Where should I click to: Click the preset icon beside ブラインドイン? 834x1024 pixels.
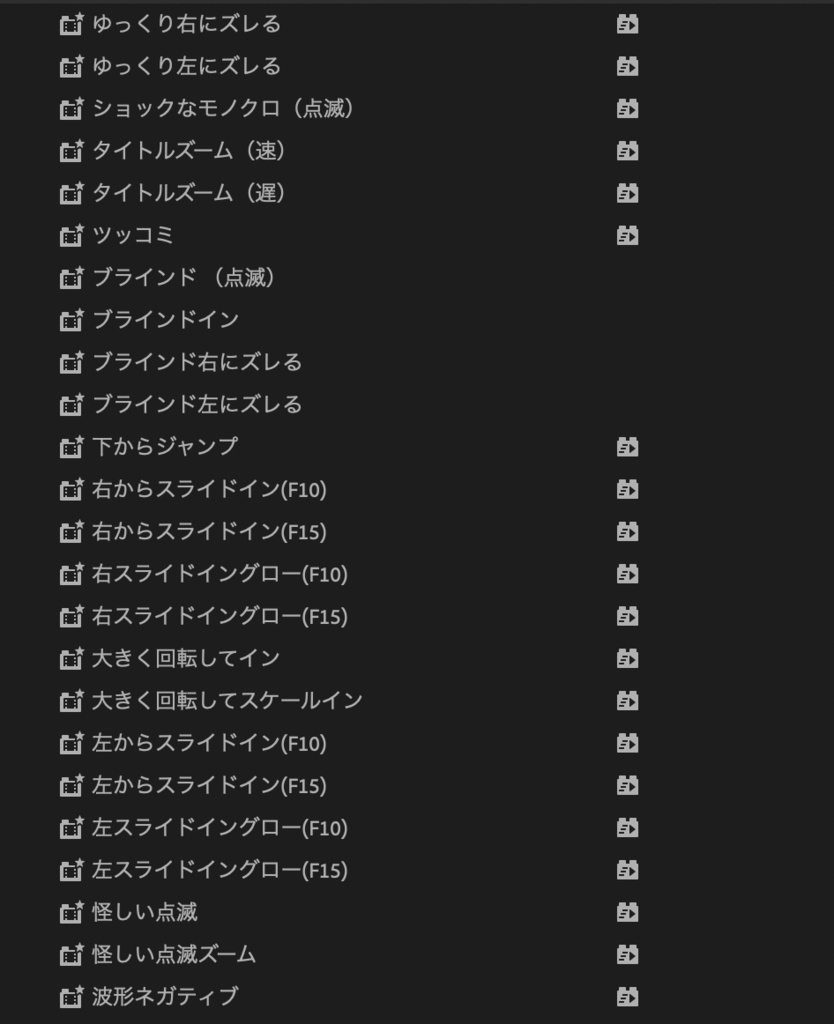pyautogui.click(x=71, y=320)
